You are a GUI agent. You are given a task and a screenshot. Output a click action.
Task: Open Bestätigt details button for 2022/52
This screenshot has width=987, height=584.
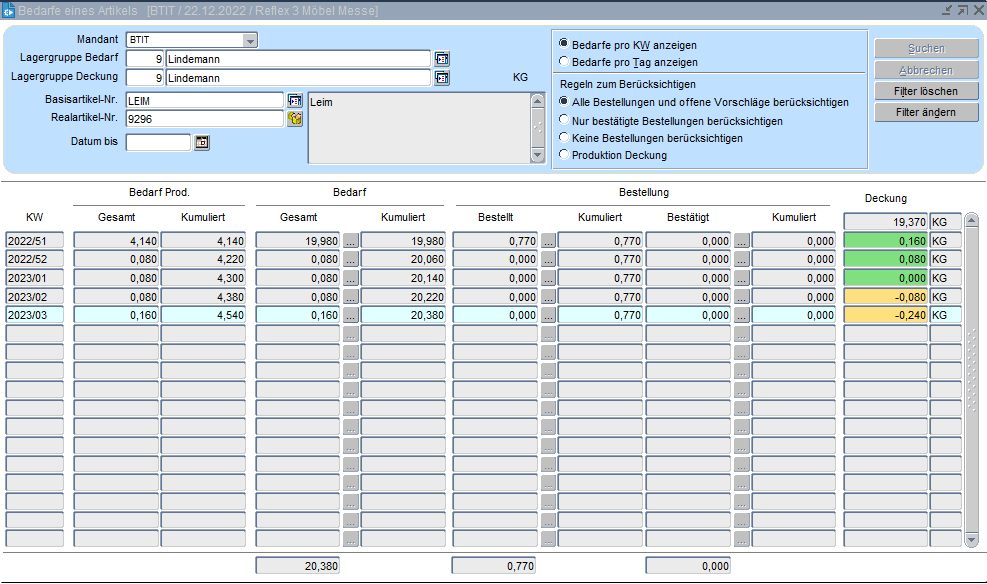741,260
